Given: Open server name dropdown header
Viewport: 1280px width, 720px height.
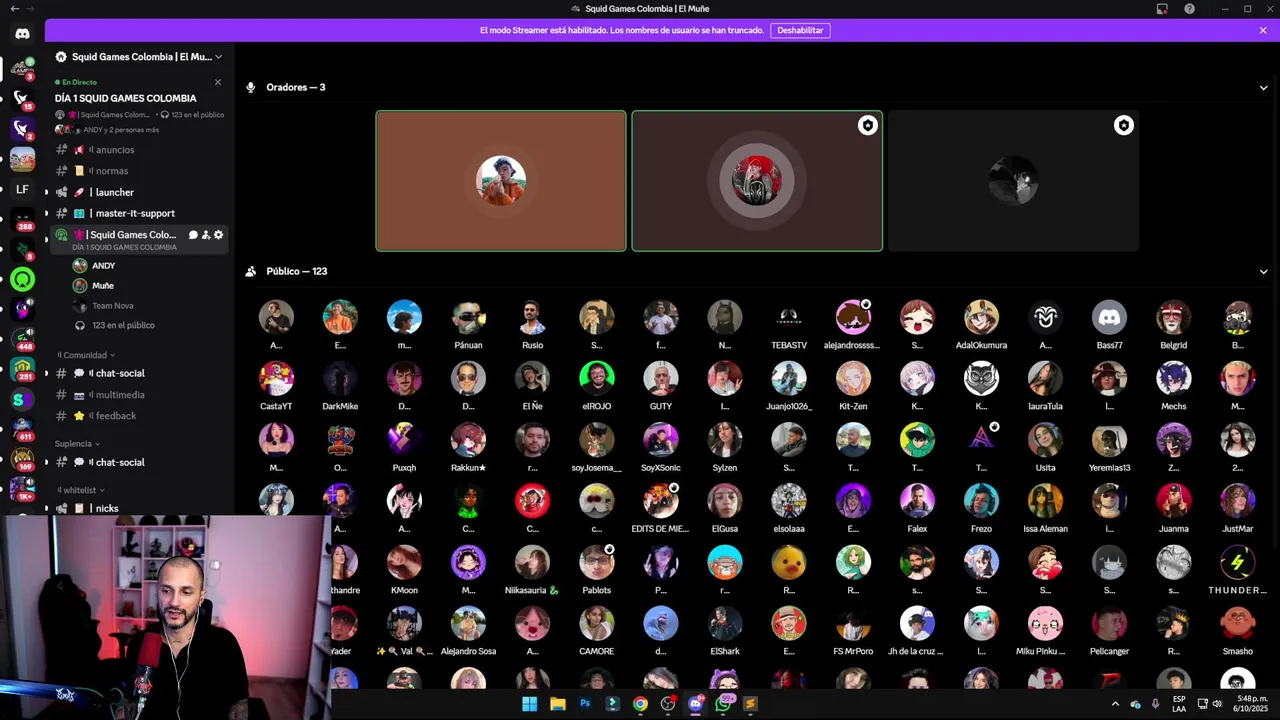Looking at the screenshot, I should 140,57.
